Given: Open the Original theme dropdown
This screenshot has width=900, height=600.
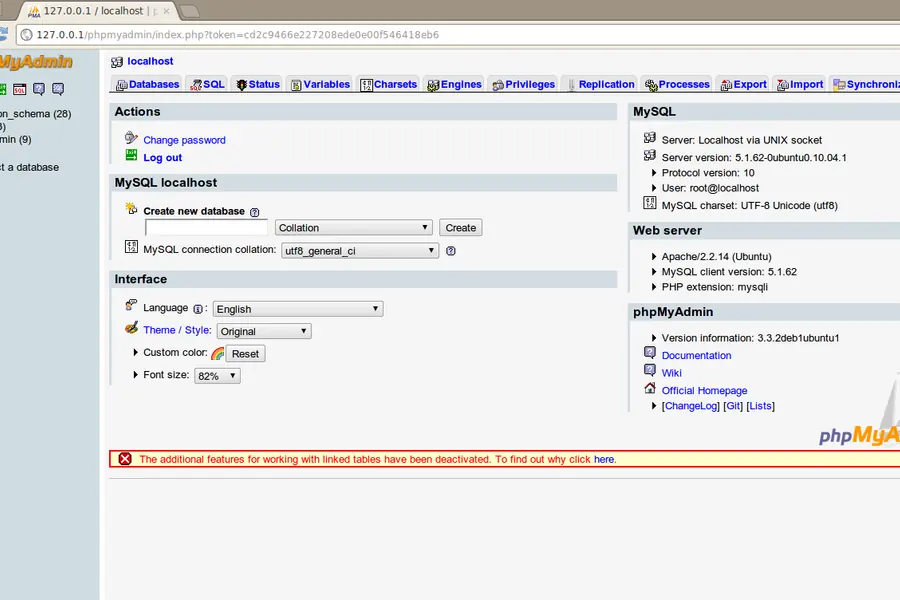Looking at the screenshot, I should (x=264, y=331).
